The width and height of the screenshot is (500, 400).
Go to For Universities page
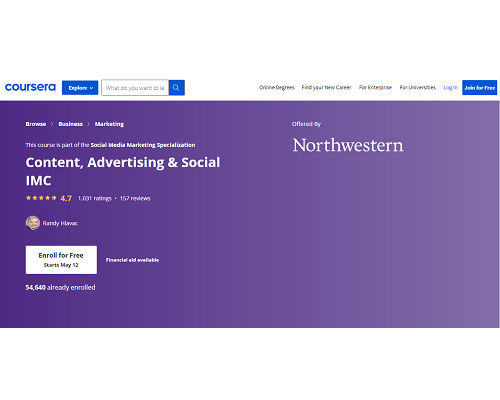(418, 87)
